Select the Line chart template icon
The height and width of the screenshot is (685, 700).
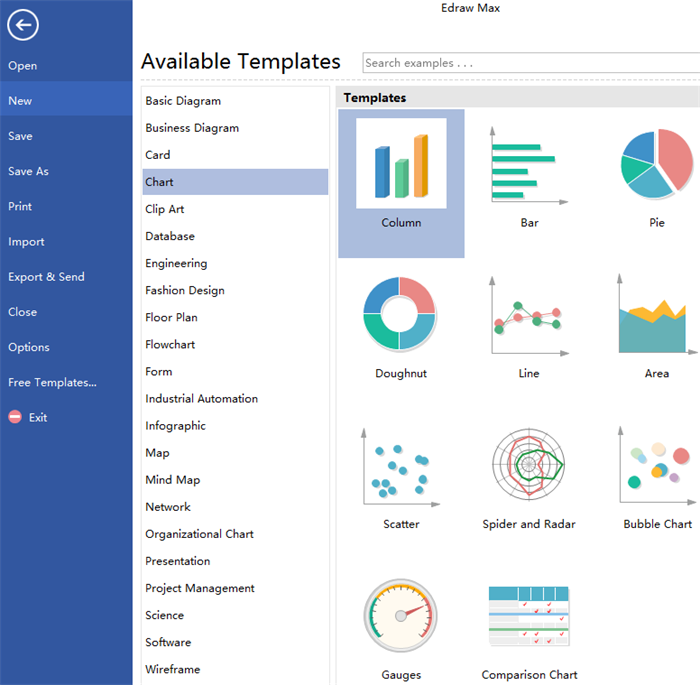pyautogui.click(x=529, y=315)
